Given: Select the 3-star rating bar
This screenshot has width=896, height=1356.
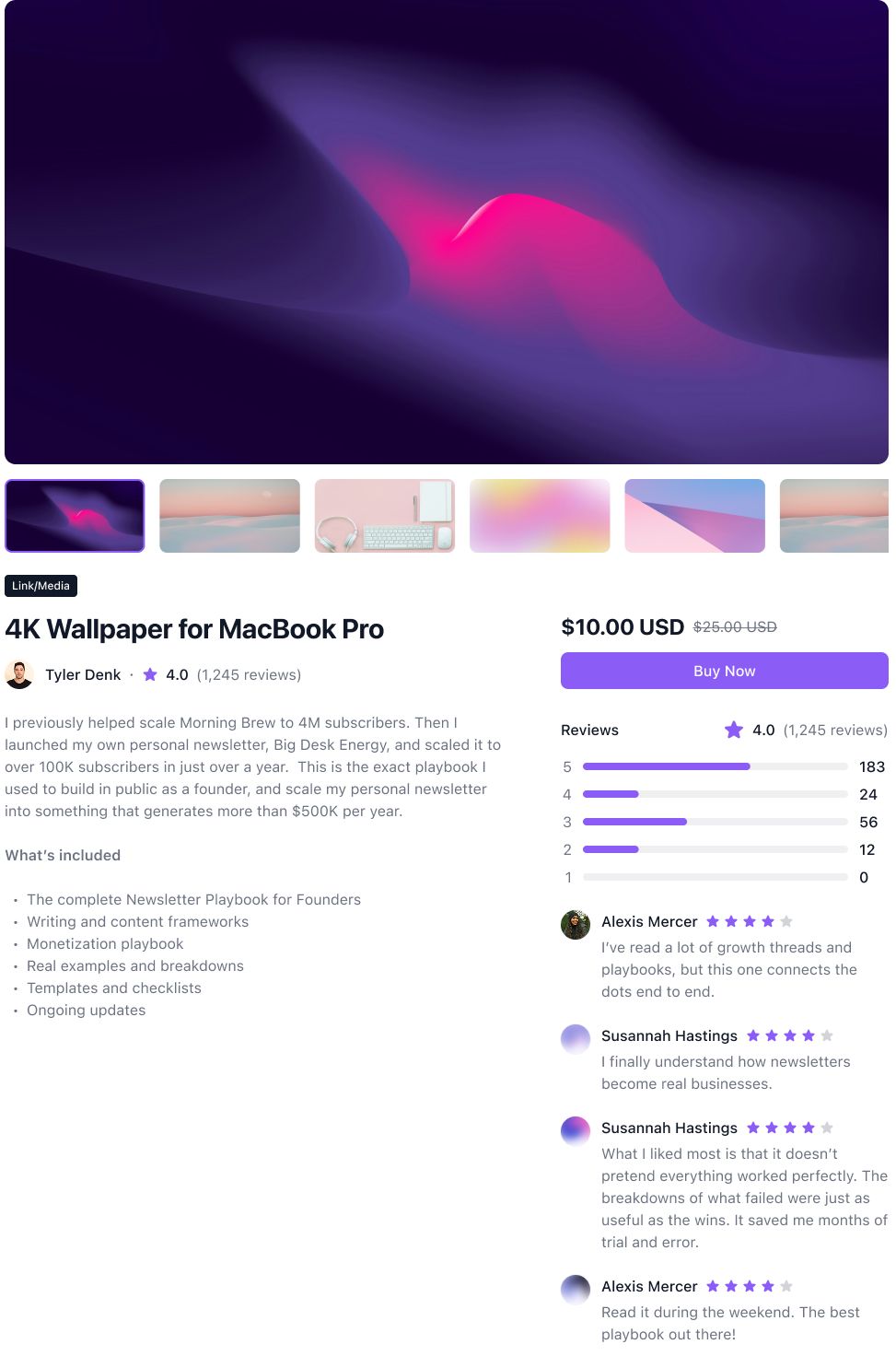Looking at the screenshot, I should coord(716,822).
